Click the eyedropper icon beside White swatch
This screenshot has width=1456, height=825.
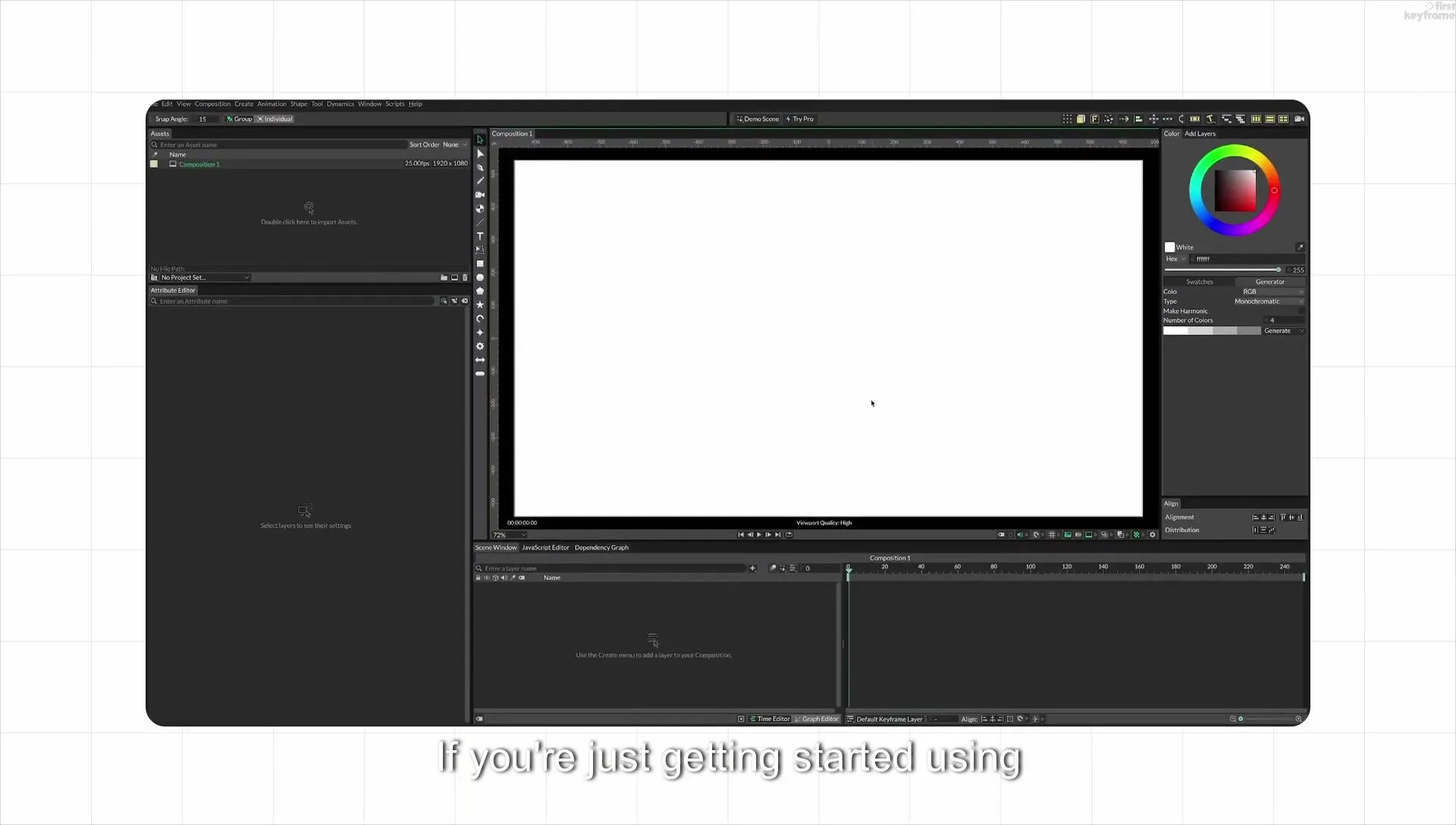pyautogui.click(x=1300, y=247)
